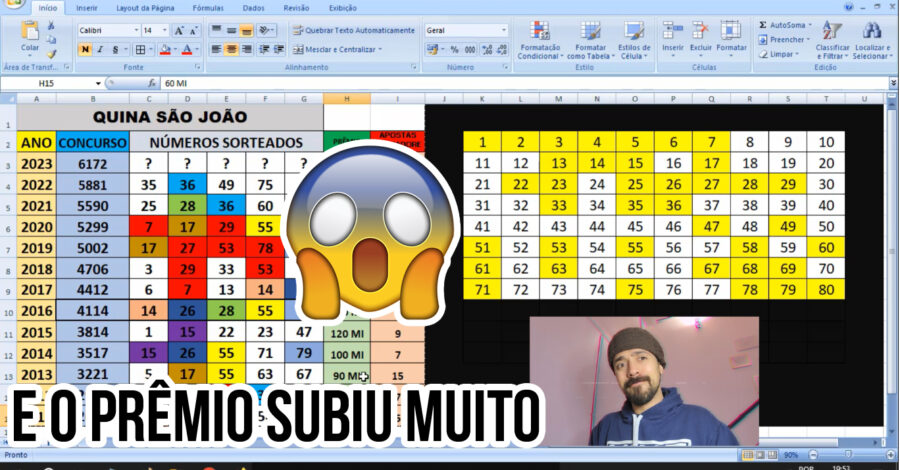Image resolution: width=900 pixels, height=470 pixels.
Task: Open the Fonte dialog launcher
Action: pyautogui.click(x=198, y=67)
